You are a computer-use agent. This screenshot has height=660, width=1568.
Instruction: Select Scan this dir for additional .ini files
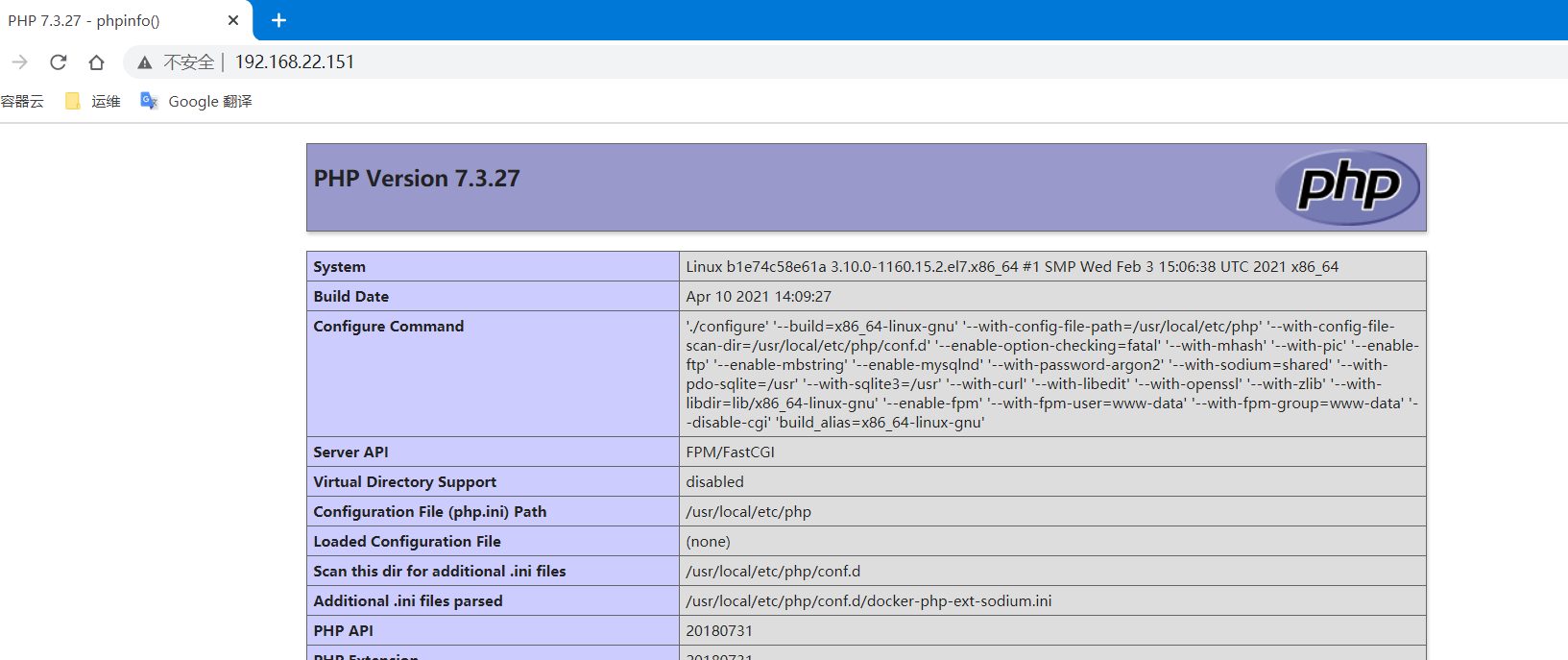(x=440, y=572)
